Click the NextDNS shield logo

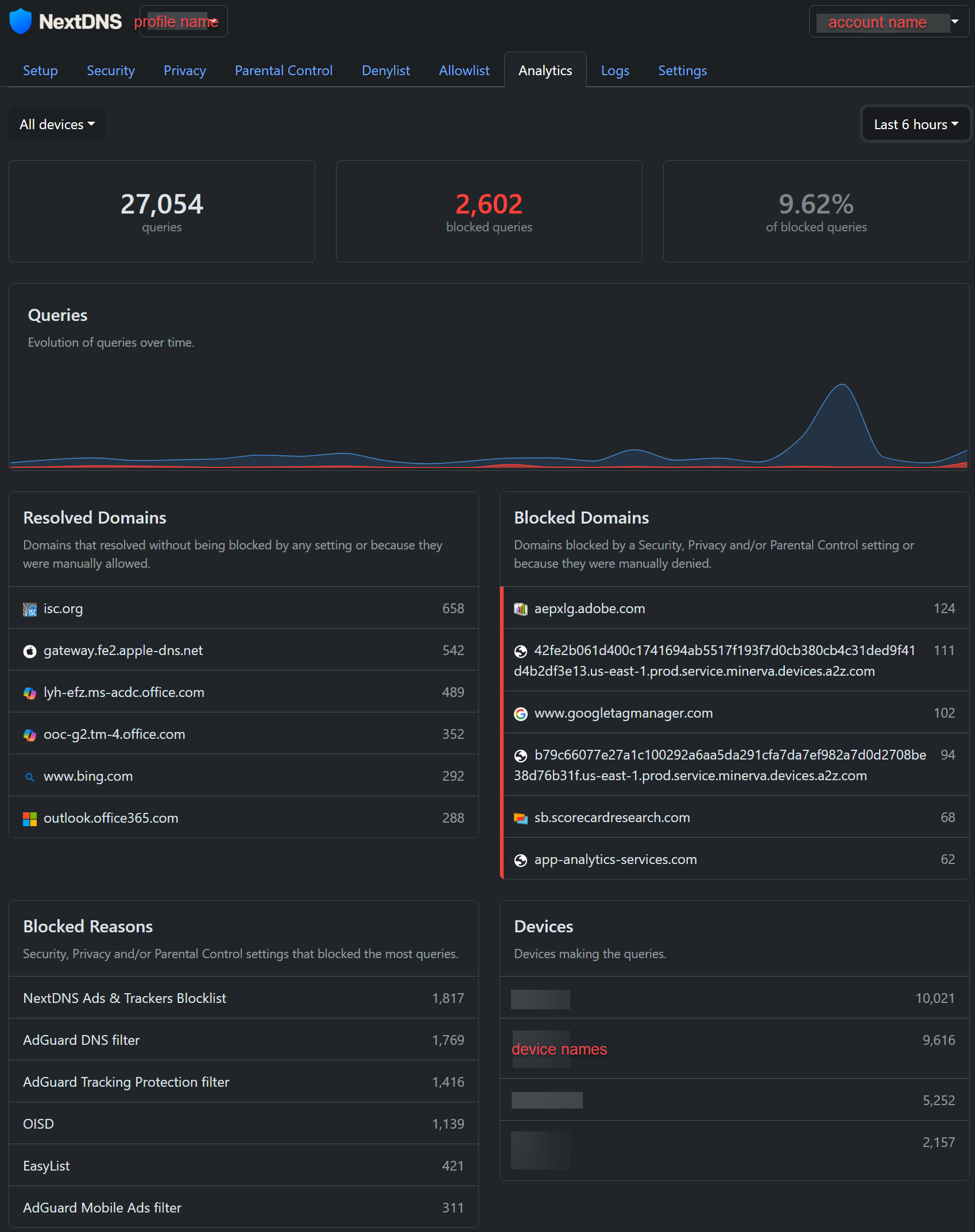point(21,21)
